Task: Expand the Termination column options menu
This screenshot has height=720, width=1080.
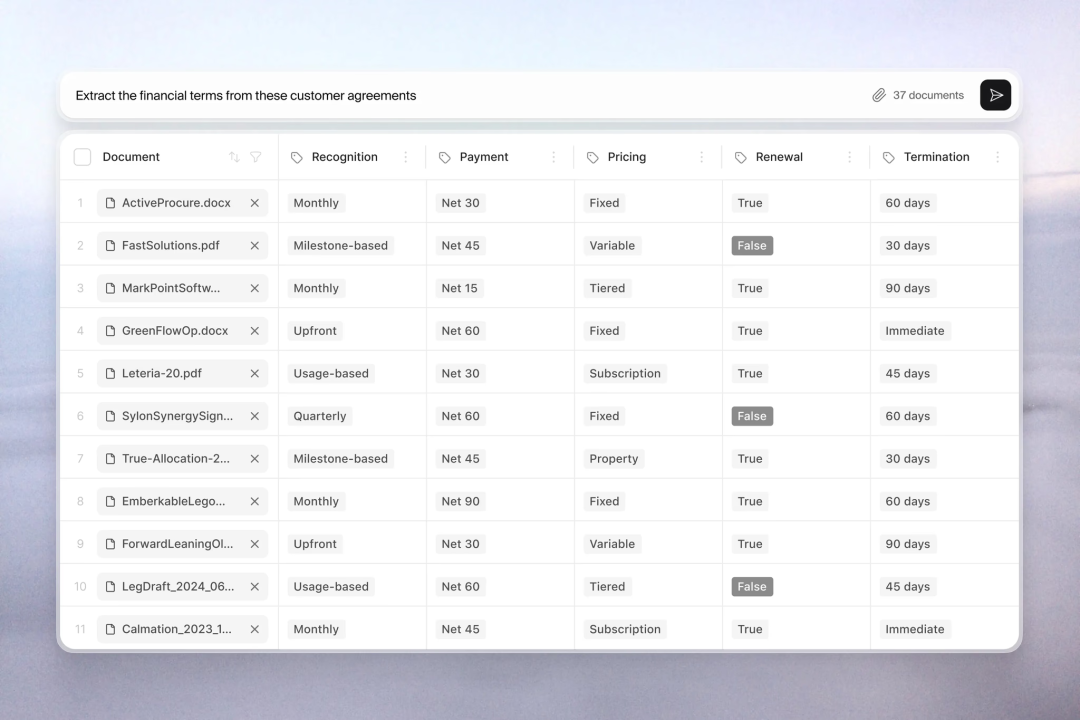Action: [x=997, y=157]
